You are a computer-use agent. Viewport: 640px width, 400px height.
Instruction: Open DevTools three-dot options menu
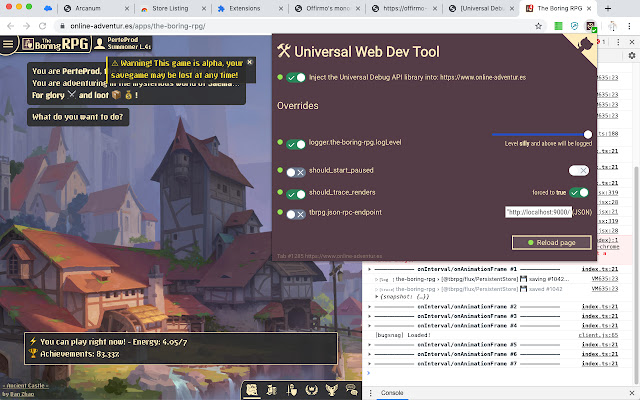coord(618,42)
